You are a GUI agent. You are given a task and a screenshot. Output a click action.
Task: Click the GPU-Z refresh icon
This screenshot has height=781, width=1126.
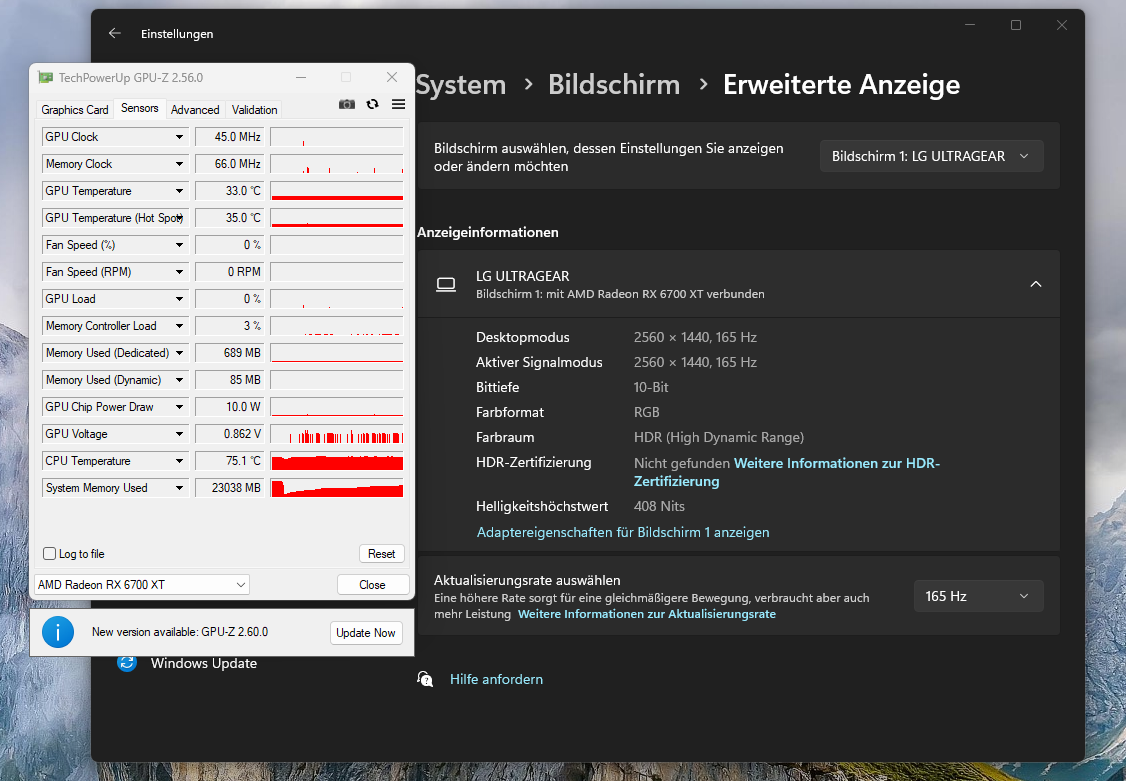tap(372, 105)
